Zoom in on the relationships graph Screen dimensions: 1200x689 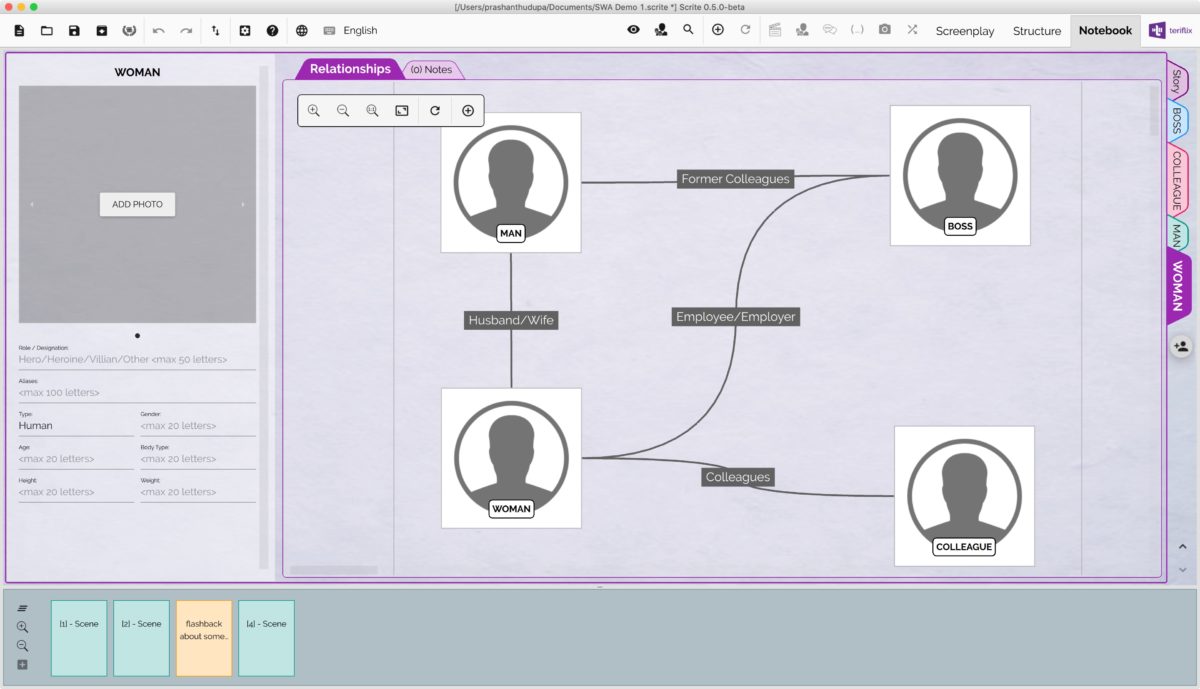(x=314, y=111)
